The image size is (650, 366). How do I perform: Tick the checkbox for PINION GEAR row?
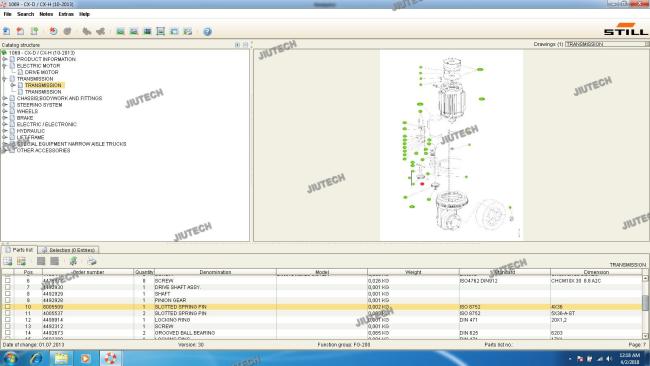7,300
